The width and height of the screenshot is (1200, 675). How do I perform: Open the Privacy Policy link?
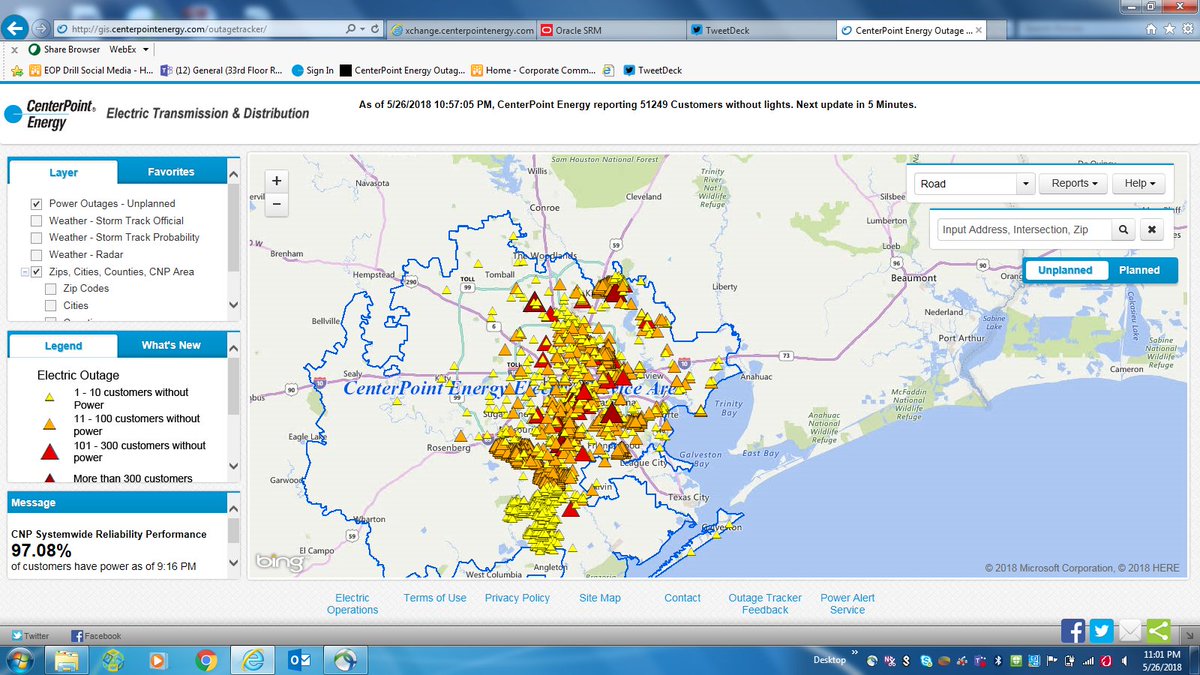(x=517, y=598)
